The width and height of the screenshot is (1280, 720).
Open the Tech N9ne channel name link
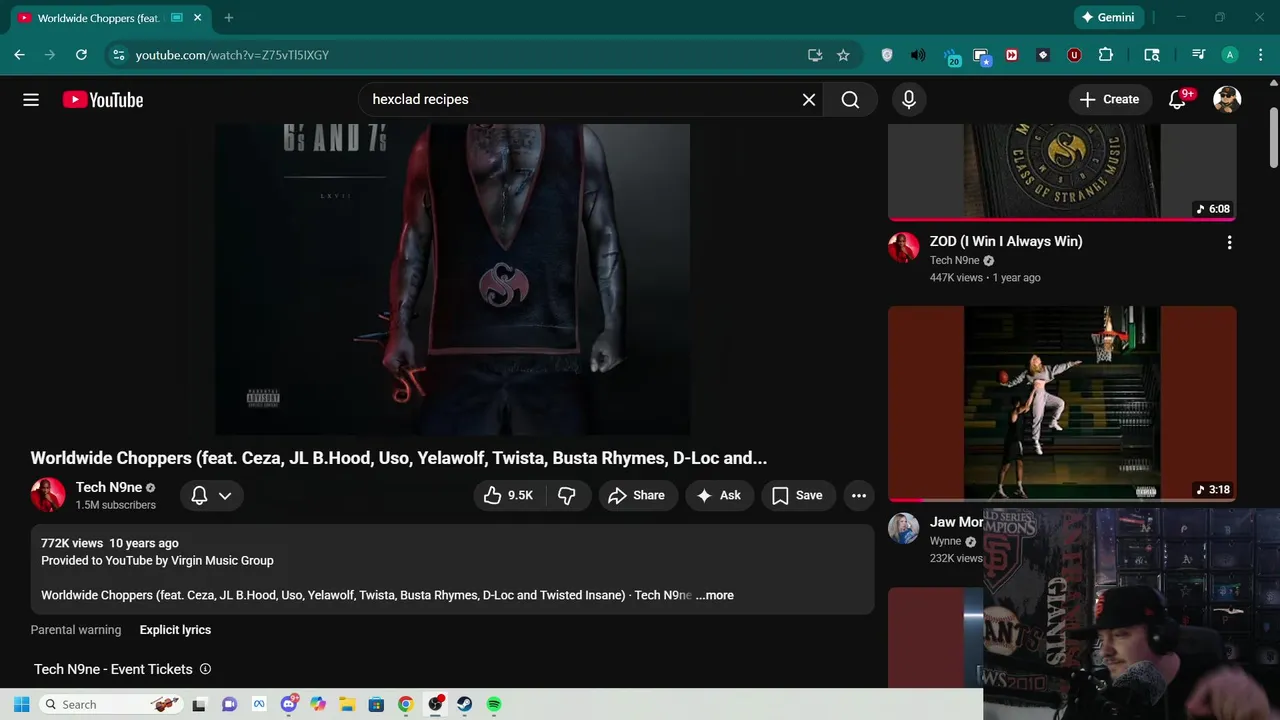point(109,487)
